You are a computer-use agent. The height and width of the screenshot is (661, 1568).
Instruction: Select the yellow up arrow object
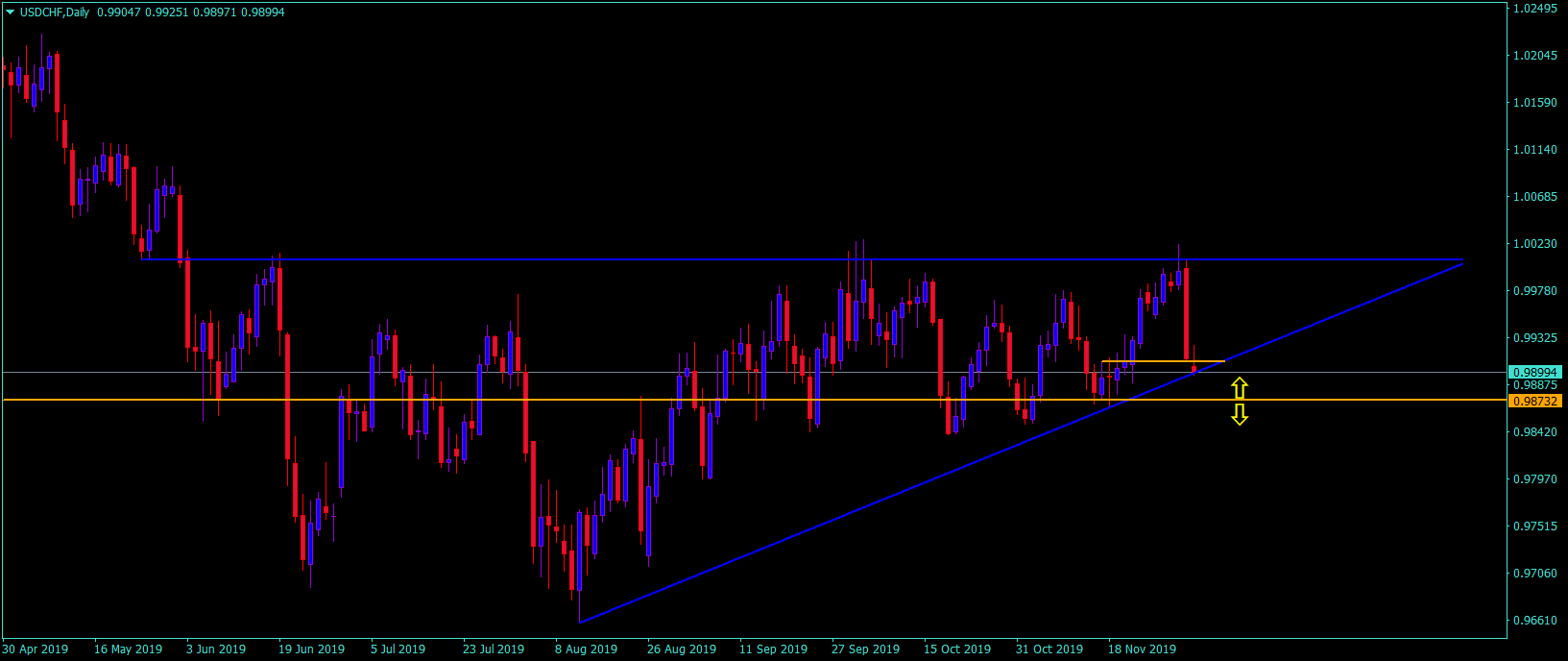tap(1240, 388)
